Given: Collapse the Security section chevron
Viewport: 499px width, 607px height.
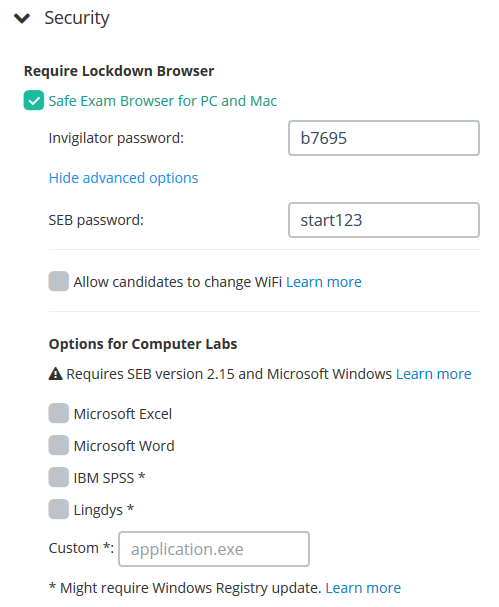Looking at the screenshot, I should click(22, 18).
